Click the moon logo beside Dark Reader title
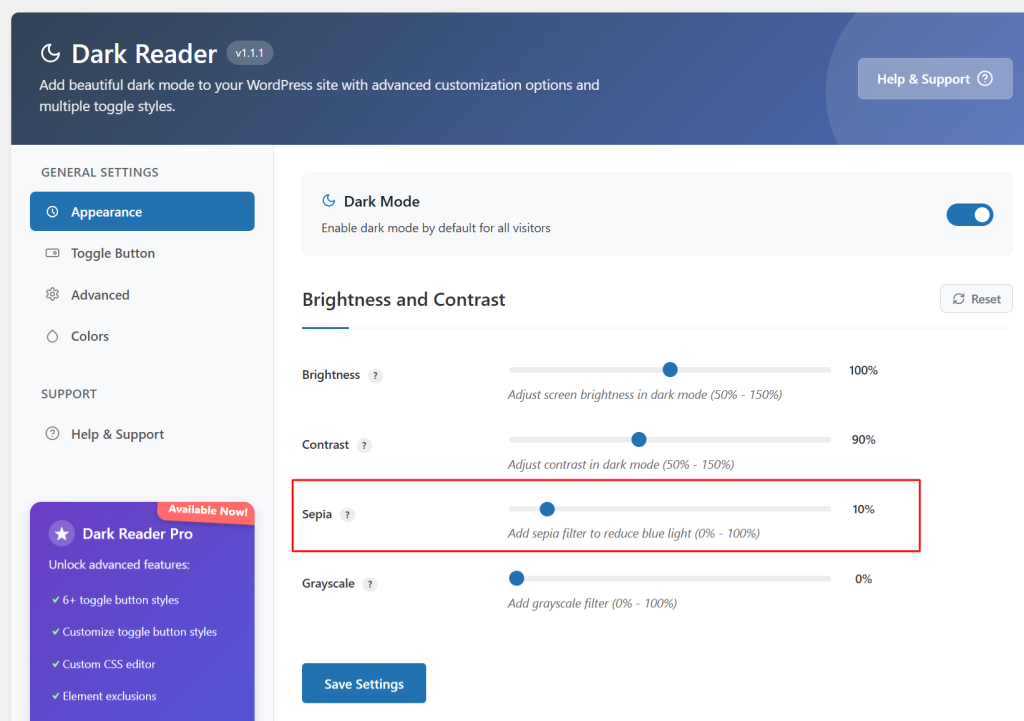The width and height of the screenshot is (1024, 721). [x=50, y=53]
